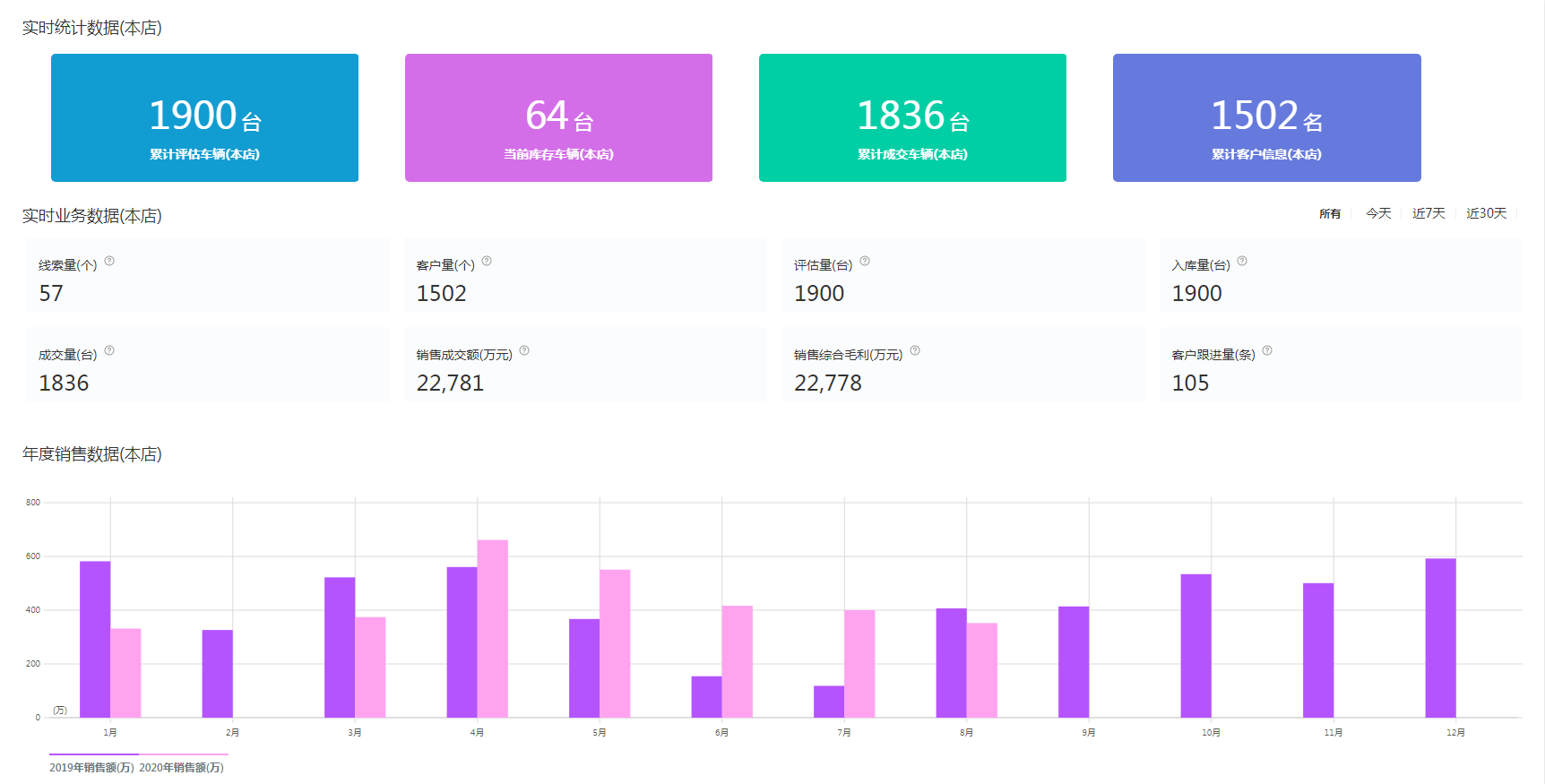Click the 2020 sales bar for 6月
This screenshot has height=784, width=1545.
[738, 662]
